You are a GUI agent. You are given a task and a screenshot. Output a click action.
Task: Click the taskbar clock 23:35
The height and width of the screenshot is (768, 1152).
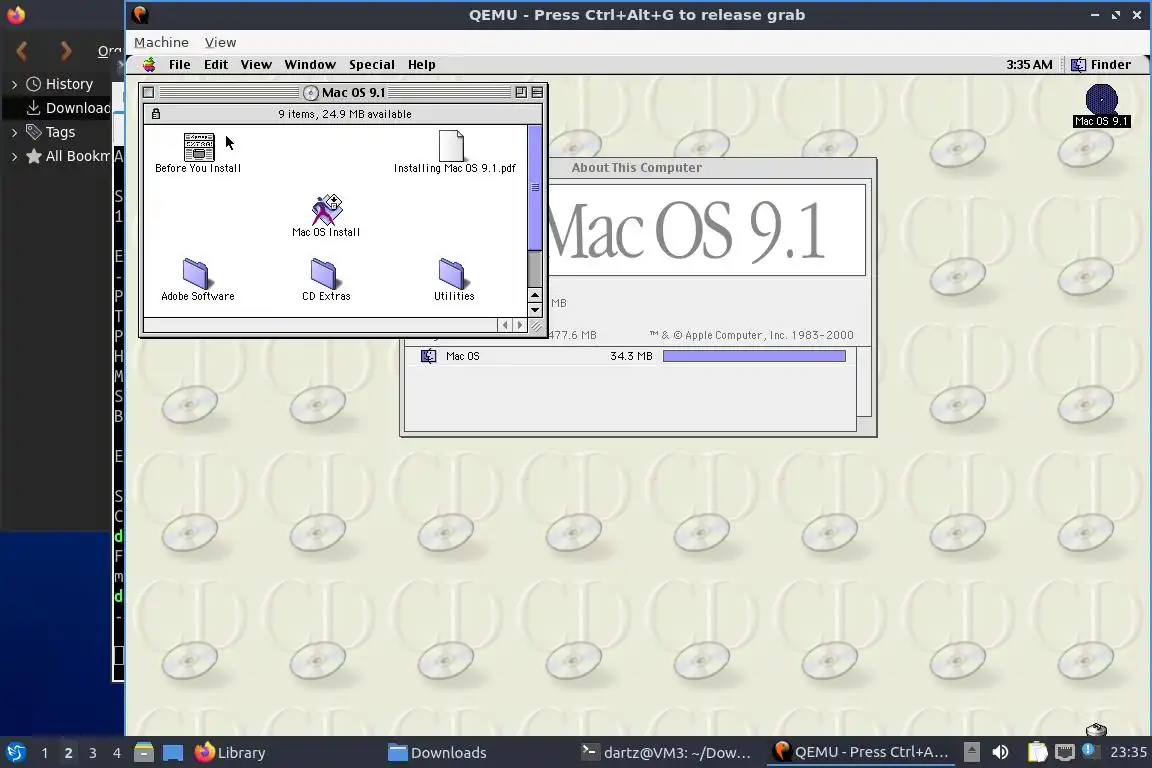point(1128,753)
